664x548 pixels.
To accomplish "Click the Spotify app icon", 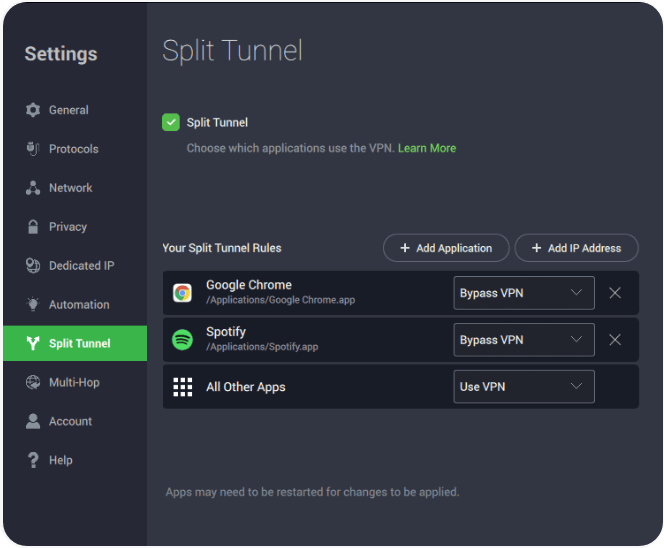I will pyautogui.click(x=183, y=340).
